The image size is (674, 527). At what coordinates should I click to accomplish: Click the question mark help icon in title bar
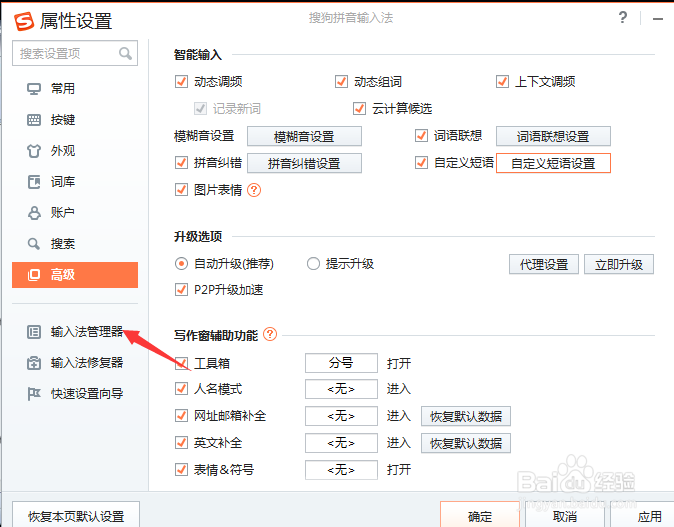[x=622, y=18]
